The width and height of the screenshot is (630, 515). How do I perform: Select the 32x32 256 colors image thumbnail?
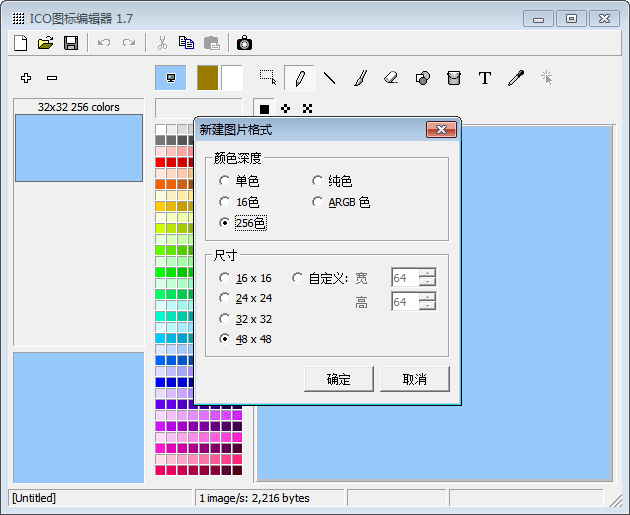[x=79, y=148]
